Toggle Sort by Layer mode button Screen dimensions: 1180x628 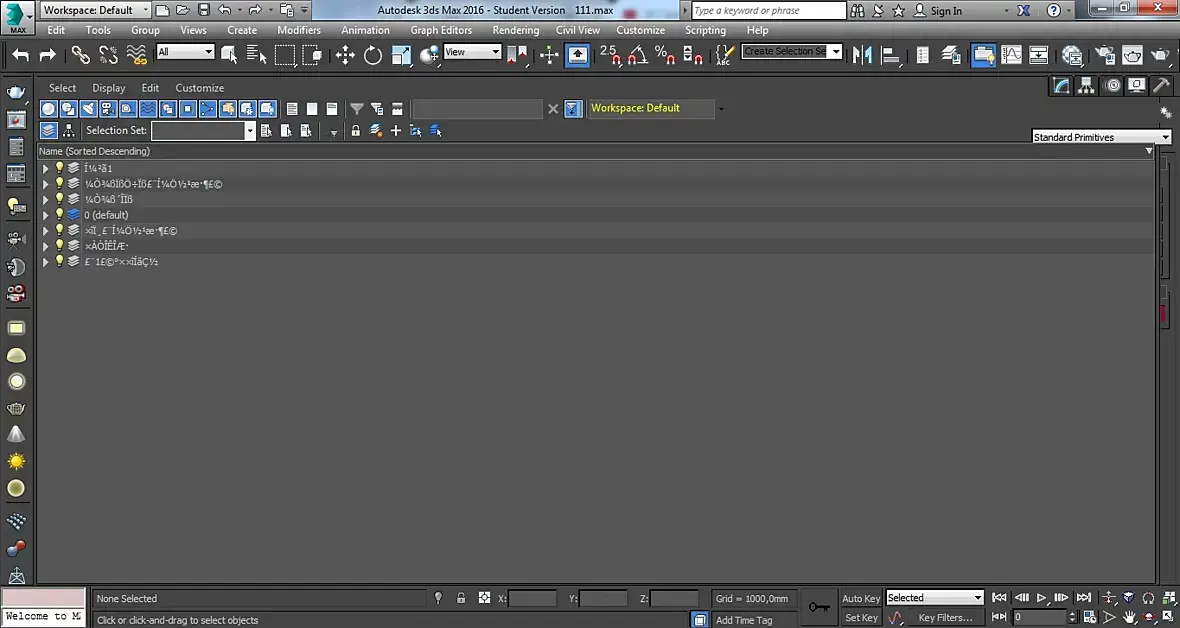pos(48,130)
